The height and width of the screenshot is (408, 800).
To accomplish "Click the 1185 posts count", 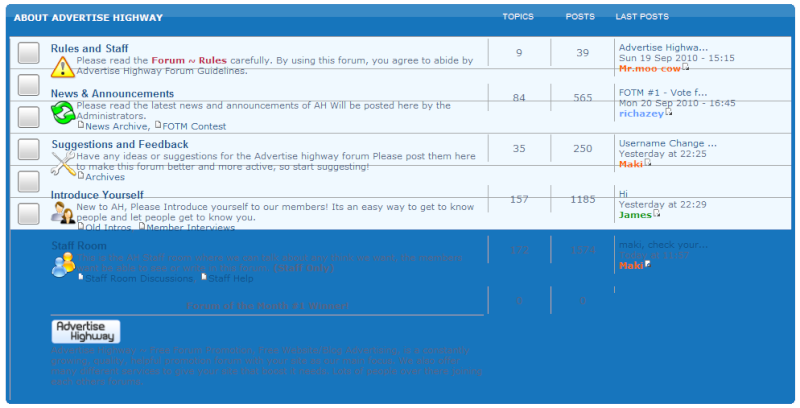I will click(583, 199).
